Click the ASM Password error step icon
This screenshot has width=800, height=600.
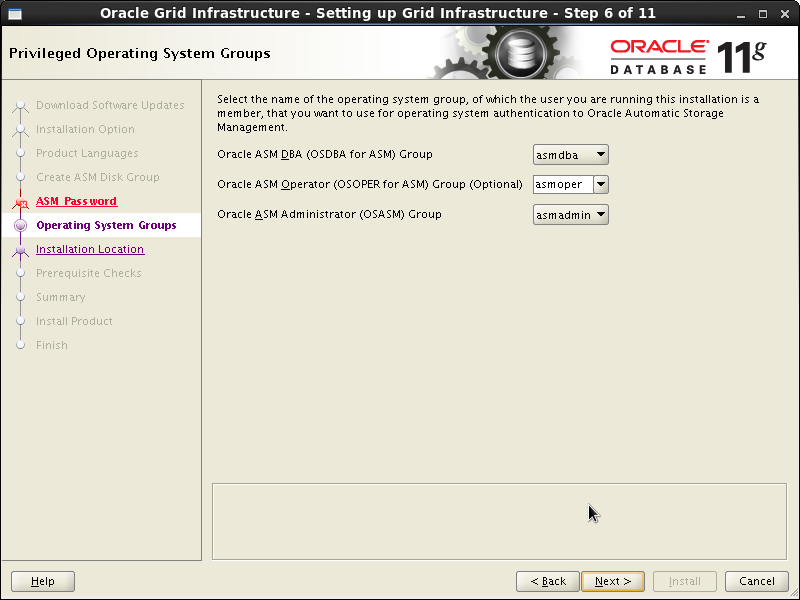(x=20, y=203)
